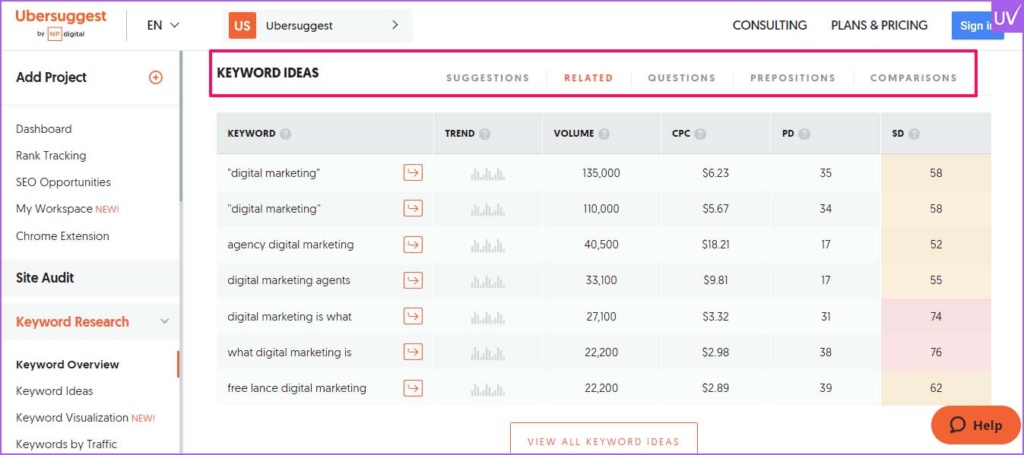Screen dimensions: 1024x455
Task: Open the Help chat button
Action: click(x=975, y=425)
